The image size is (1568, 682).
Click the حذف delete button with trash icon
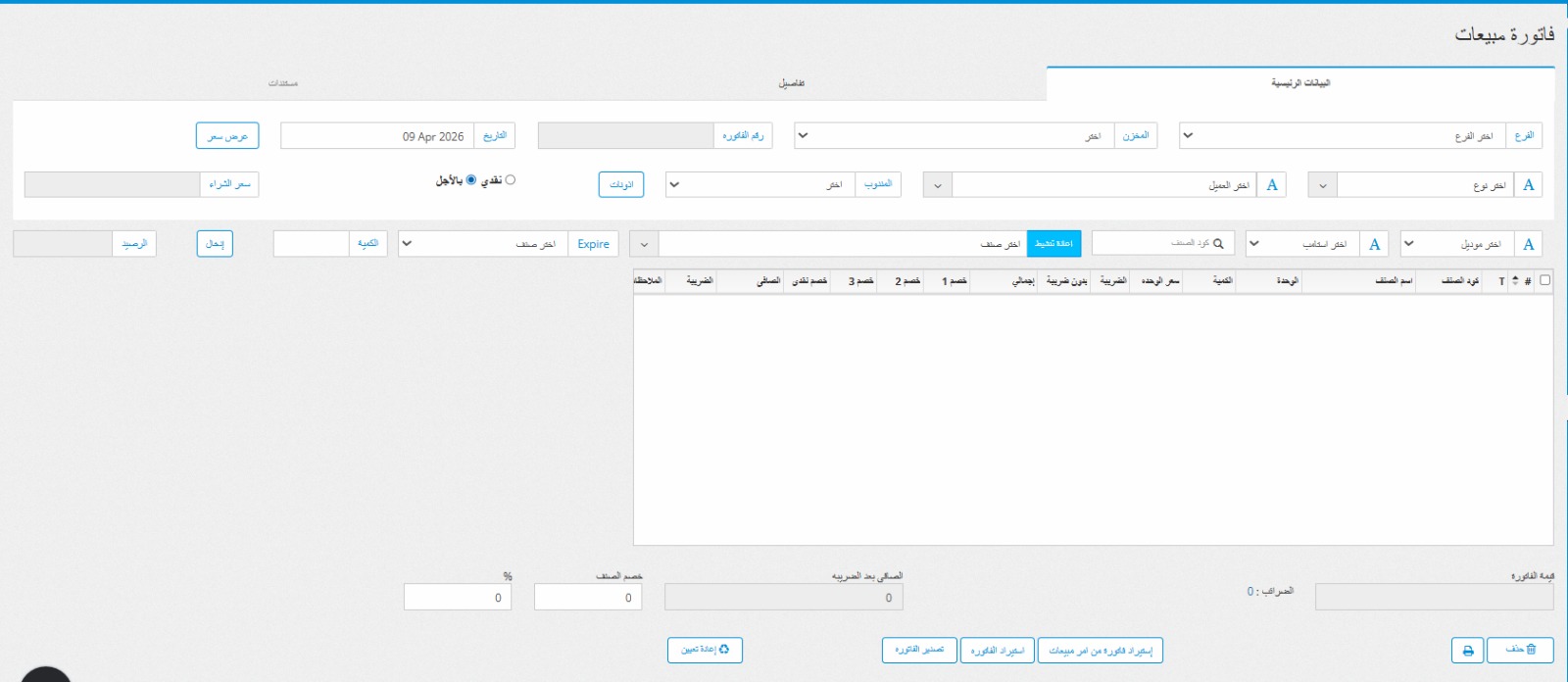(x=1520, y=650)
